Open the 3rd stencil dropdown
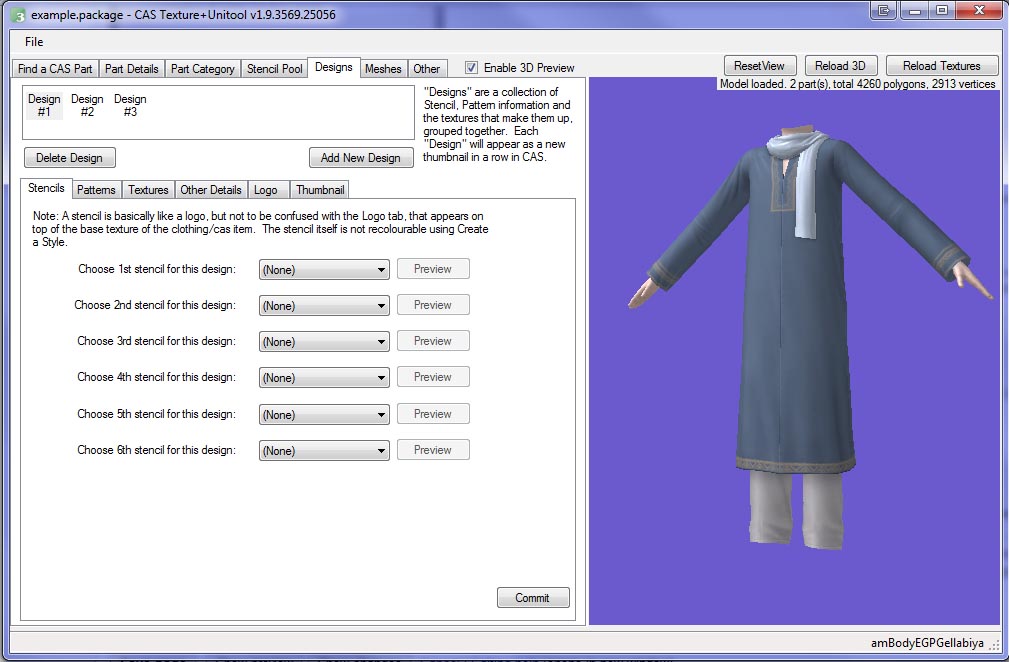Screen dimensions: 1009x662 (x=324, y=342)
